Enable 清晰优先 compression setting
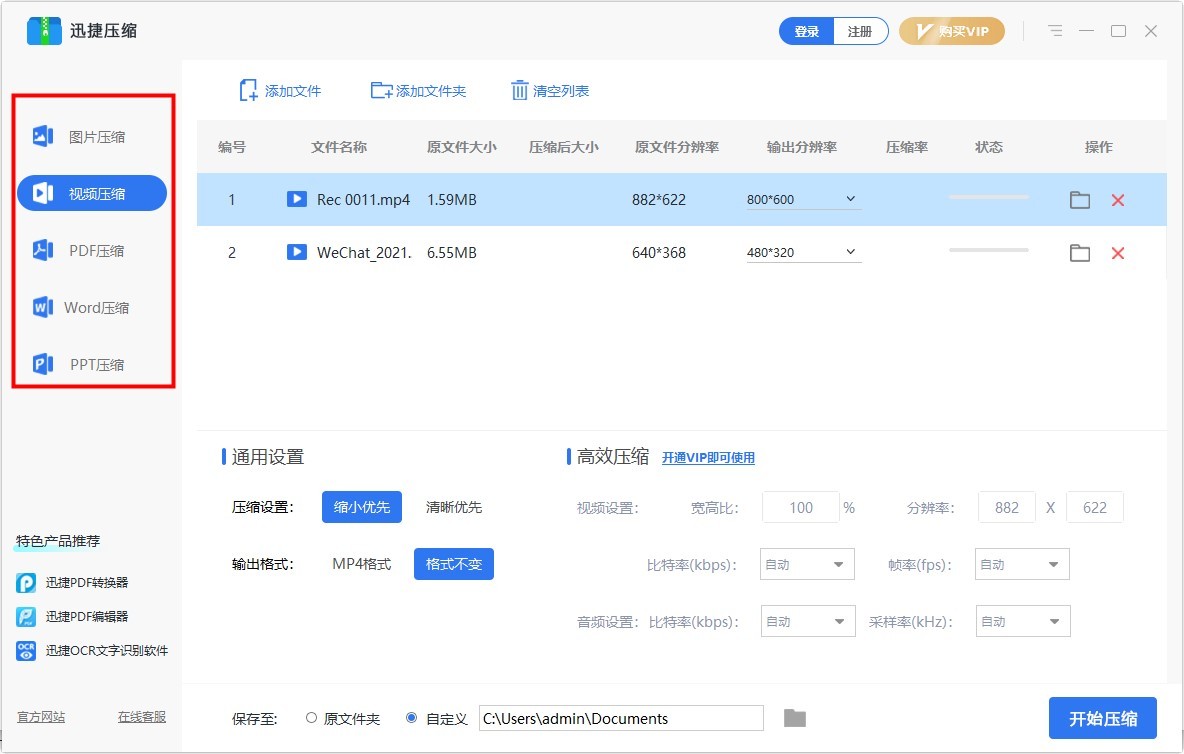Image resolution: width=1184 pixels, height=754 pixels. pos(455,507)
